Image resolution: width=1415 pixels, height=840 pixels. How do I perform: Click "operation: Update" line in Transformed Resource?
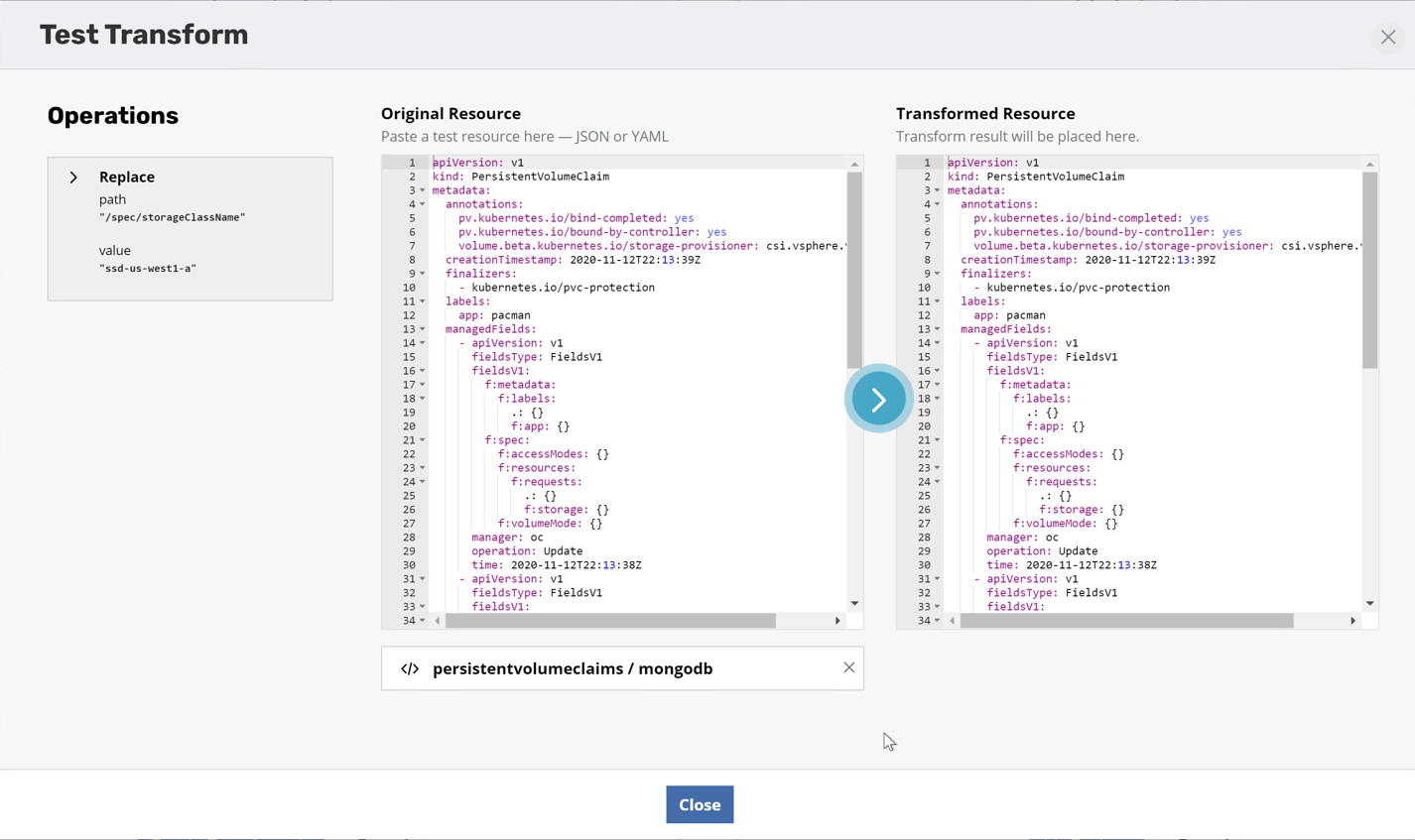1042,551
